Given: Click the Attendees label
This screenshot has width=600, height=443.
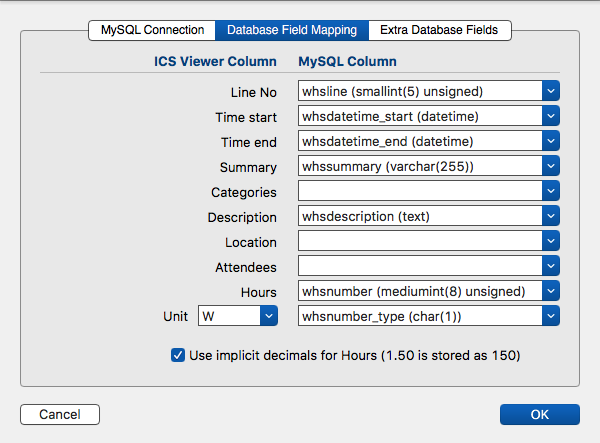Looking at the screenshot, I should [246, 267].
